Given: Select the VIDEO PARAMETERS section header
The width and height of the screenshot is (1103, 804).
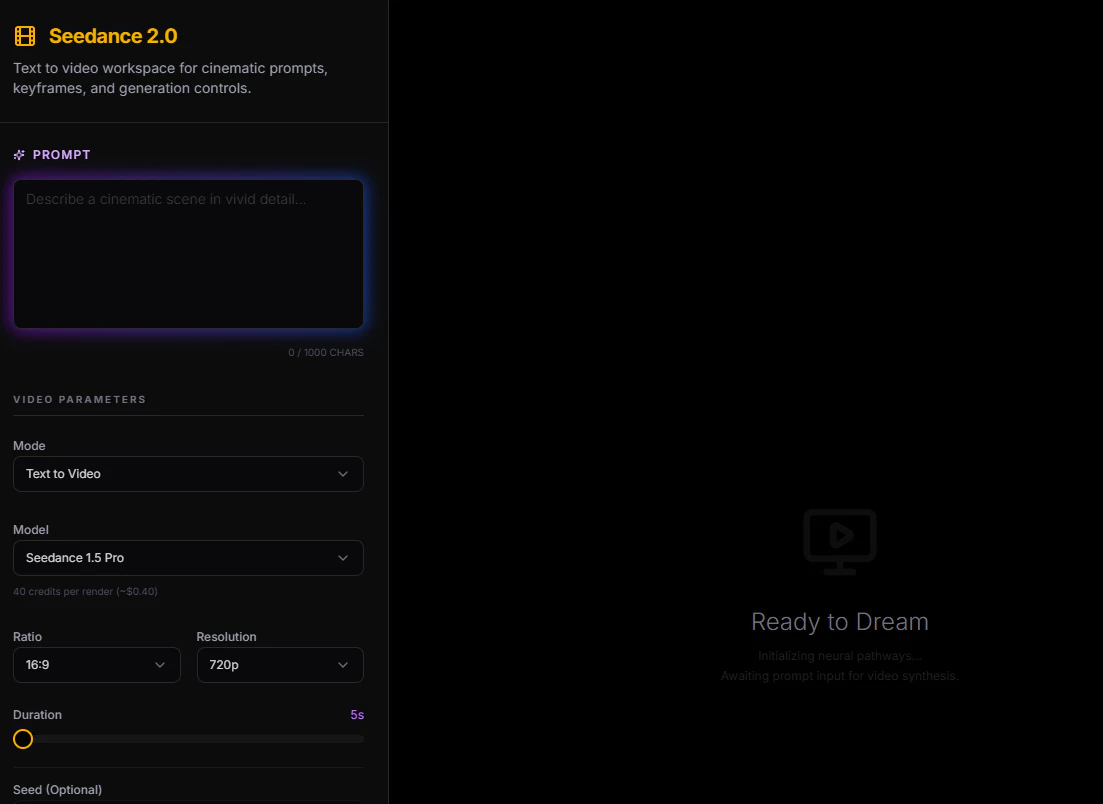Looking at the screenshot, I should pyautogui.click(x=80, y=398).
